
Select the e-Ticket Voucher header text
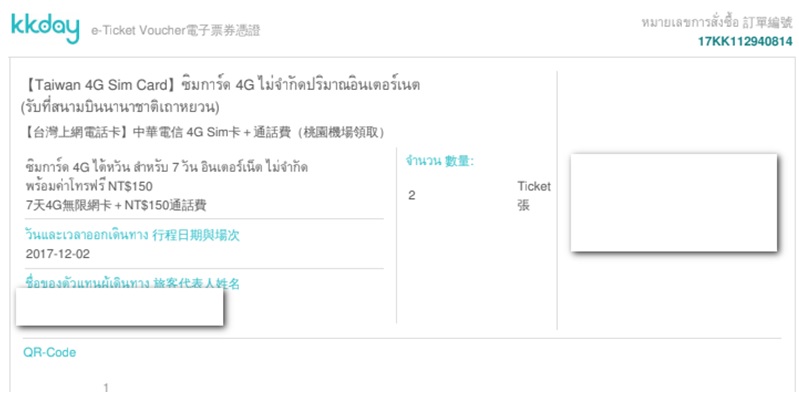click(x=176, y=31)
